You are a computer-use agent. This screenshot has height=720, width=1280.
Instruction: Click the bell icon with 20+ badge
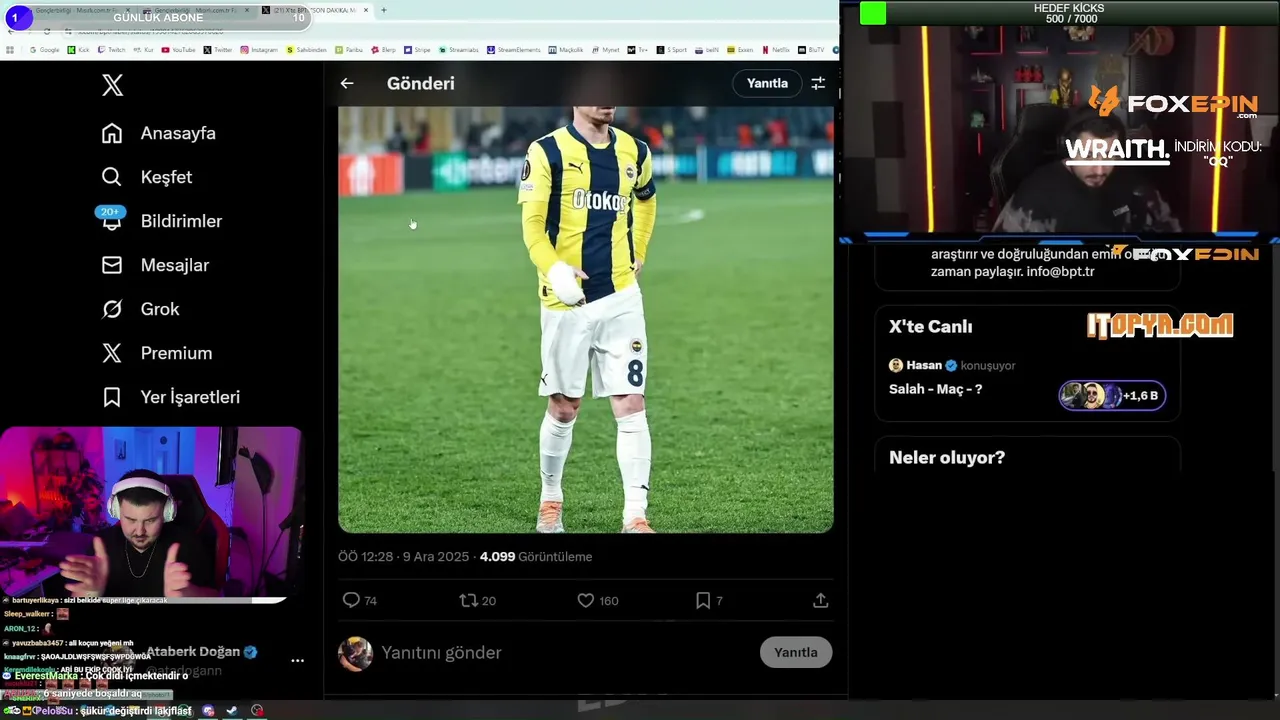click(111, 219)
